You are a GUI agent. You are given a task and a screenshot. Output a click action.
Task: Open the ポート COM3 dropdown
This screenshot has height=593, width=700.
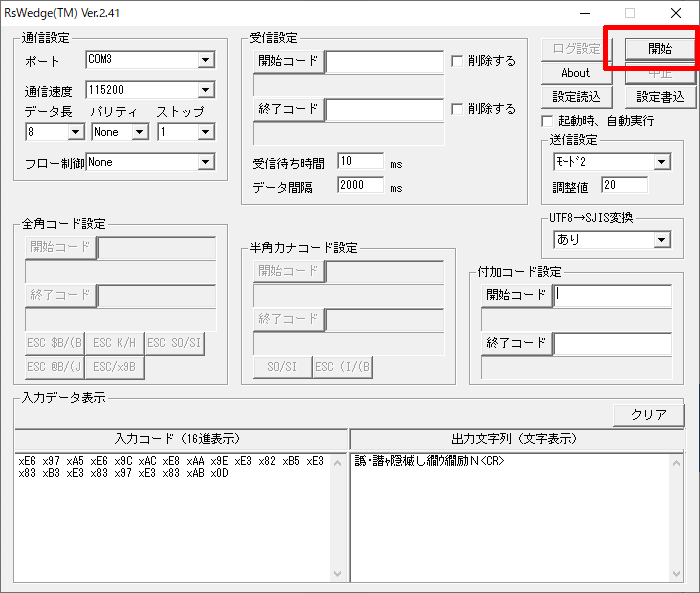pos(205,60)
